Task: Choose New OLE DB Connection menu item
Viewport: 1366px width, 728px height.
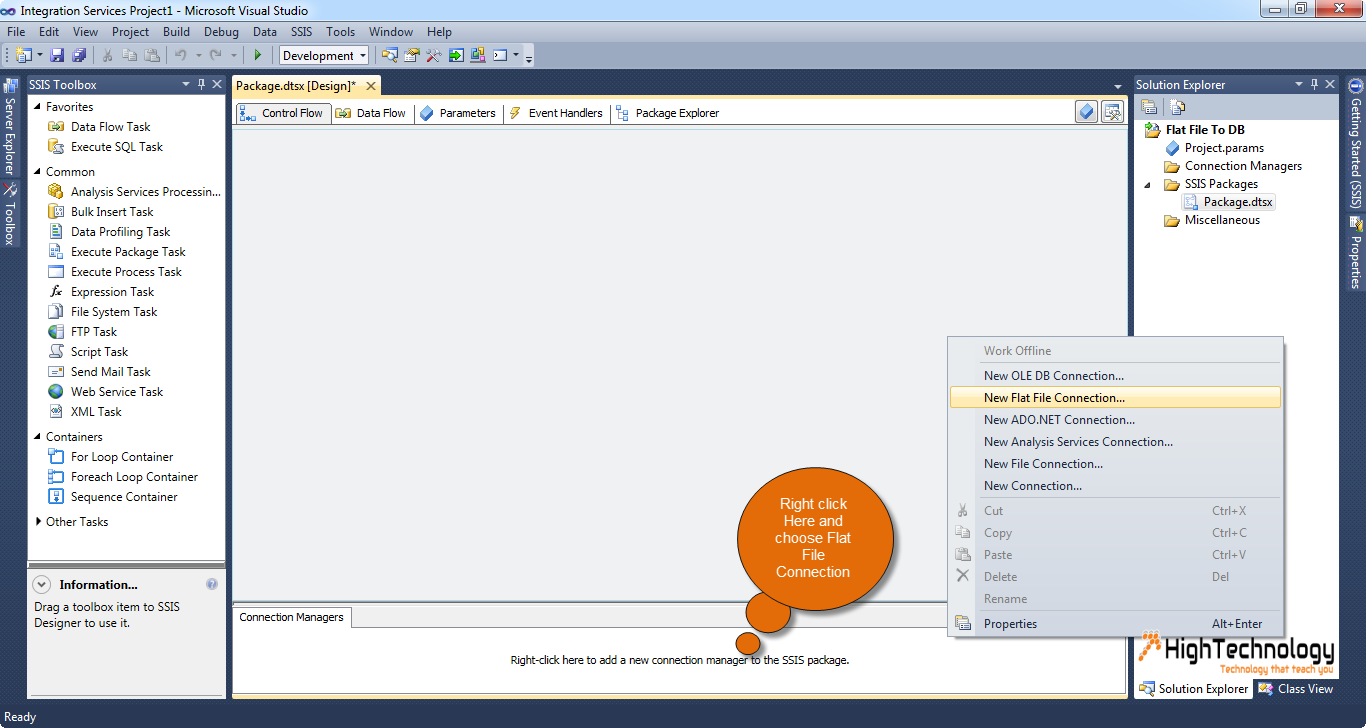Action: click(x=1115, y=375)
